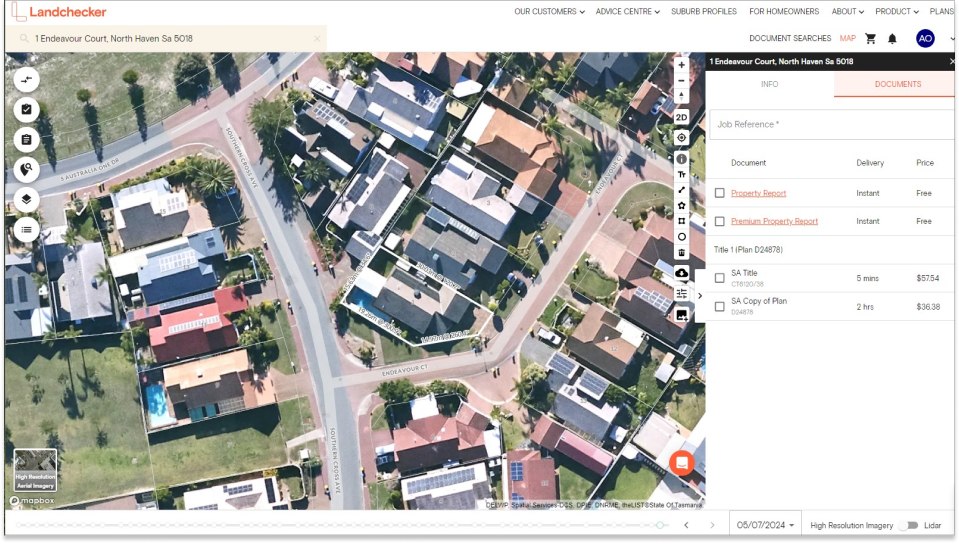Click the cloud download icon
The height and width of the screenshot is (544, 959).
click(681, 273)
